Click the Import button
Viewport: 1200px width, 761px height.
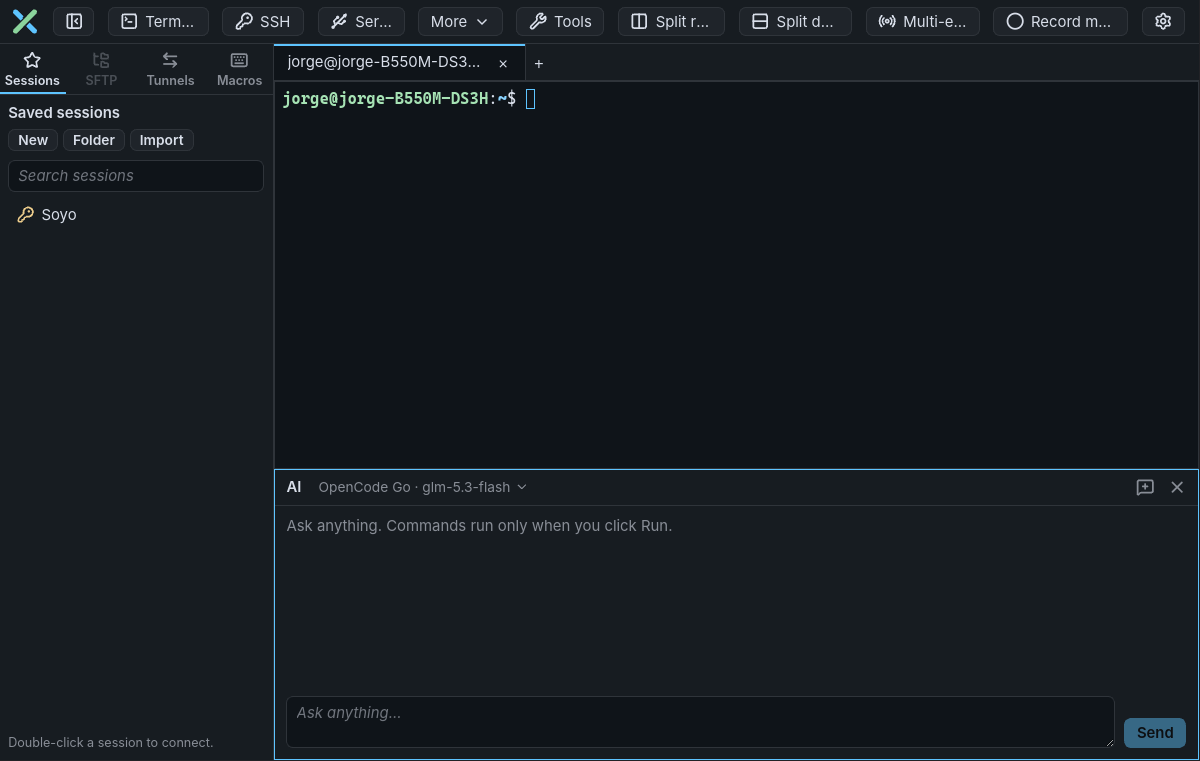tap(162, 140)
